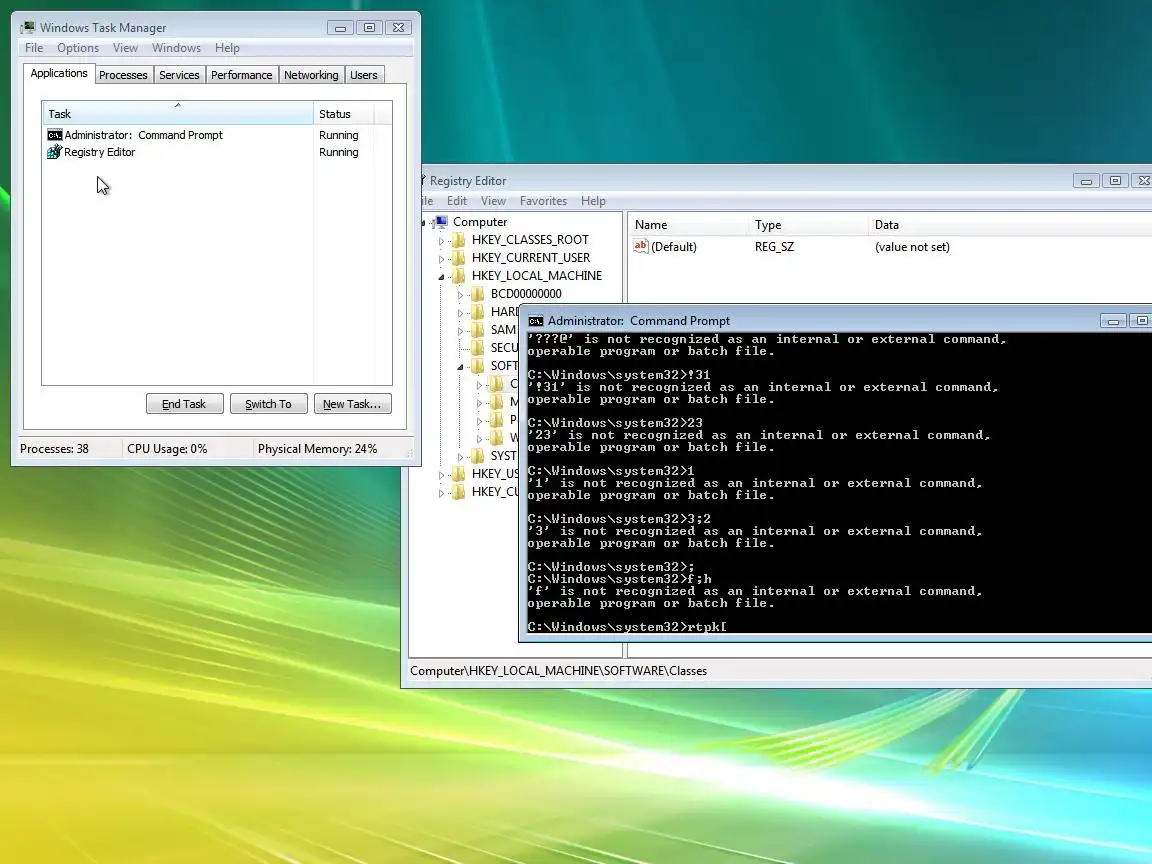
Task: Select the Administrator: Command Prompt task row
Action: point(217,135)
